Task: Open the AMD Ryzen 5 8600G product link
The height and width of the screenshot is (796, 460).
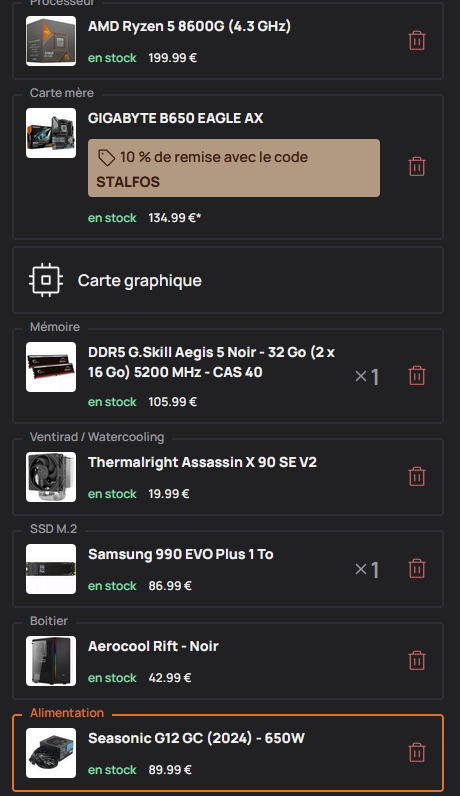Action: tap(189, 26)
